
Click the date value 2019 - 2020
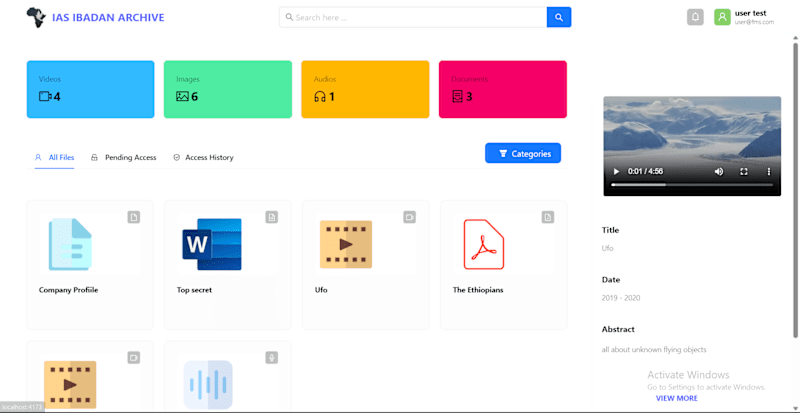(621, 298)
